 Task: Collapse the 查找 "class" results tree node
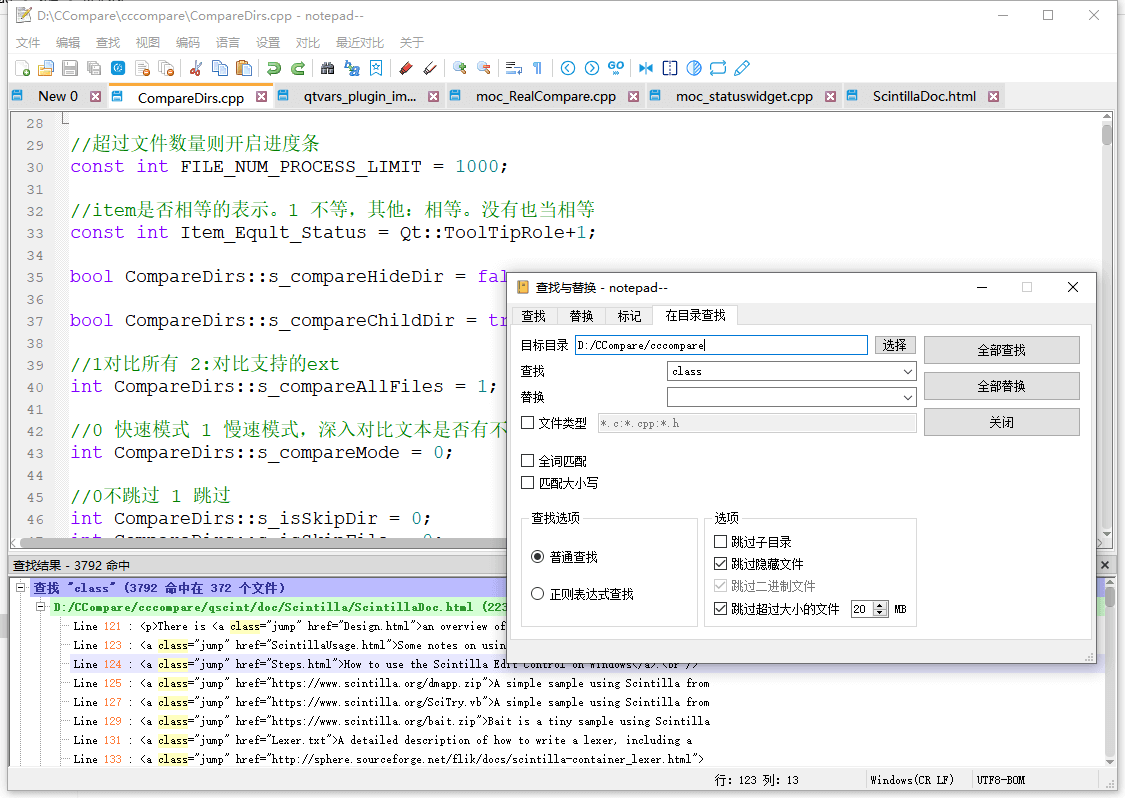click(x=21, y=588)
